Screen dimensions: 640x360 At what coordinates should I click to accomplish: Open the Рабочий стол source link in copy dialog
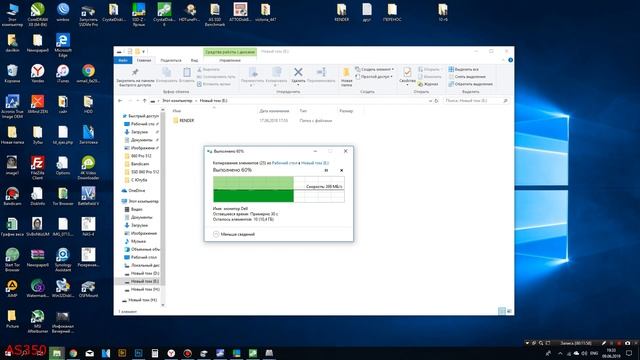click(x=284, y=163)
